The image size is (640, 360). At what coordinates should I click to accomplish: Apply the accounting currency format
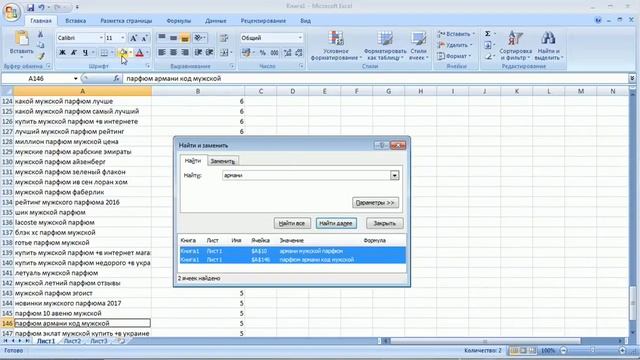246,52
